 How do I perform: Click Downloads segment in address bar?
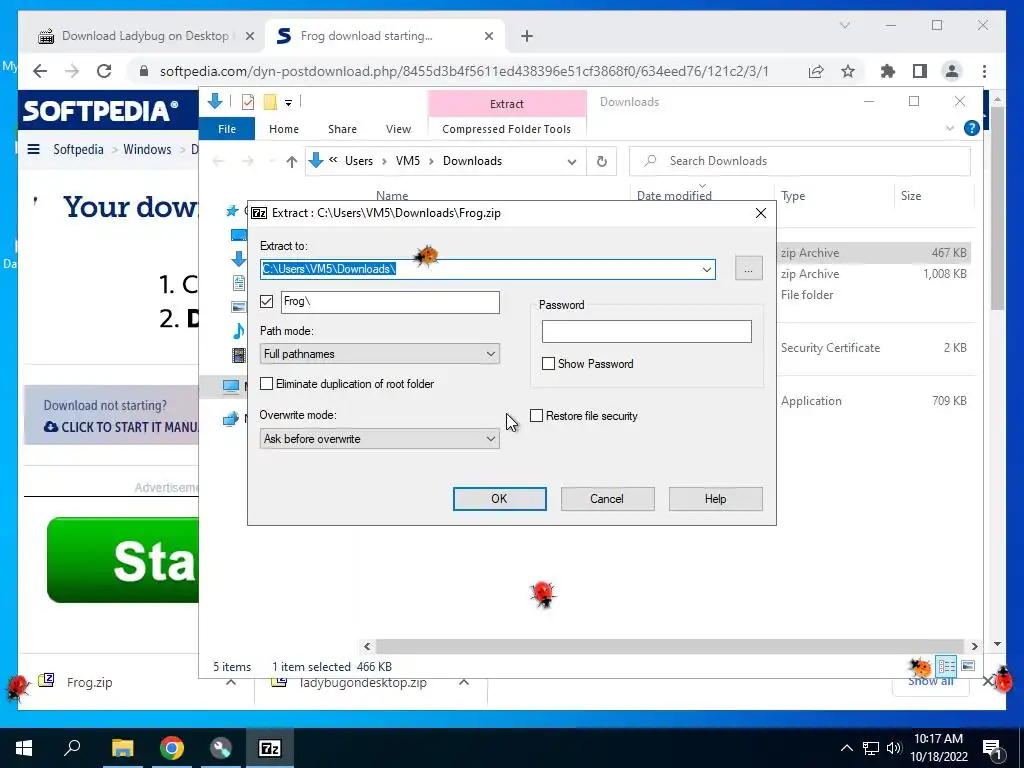tap(472, 161)
